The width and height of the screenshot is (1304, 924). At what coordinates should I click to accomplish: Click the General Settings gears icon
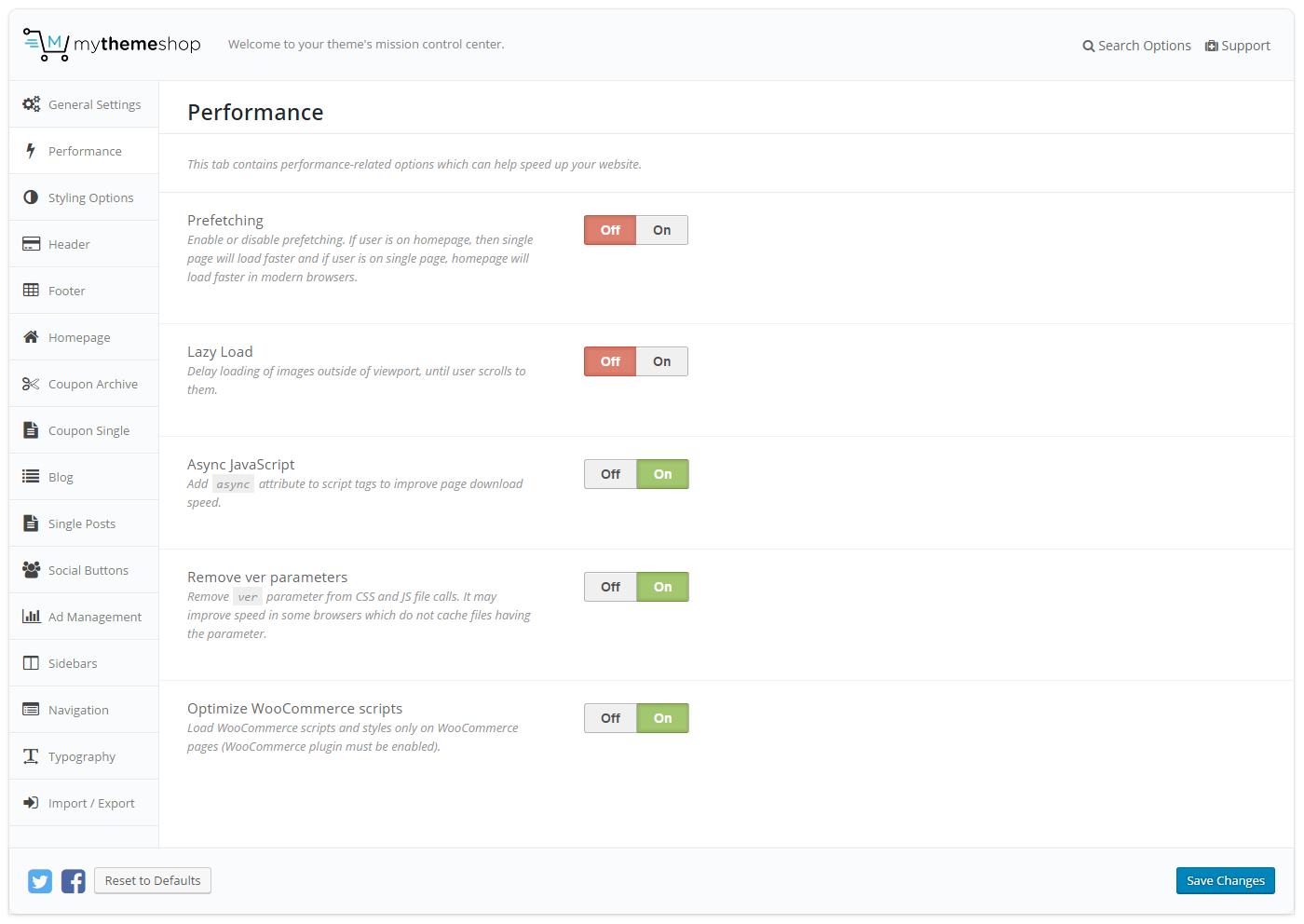point(31,104)
